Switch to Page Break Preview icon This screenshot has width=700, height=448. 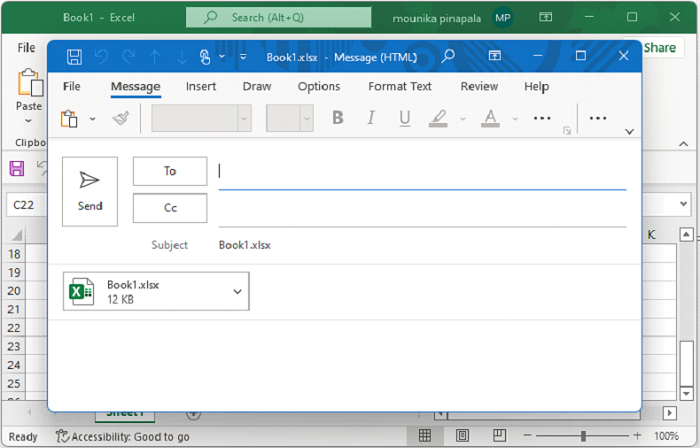499,436
